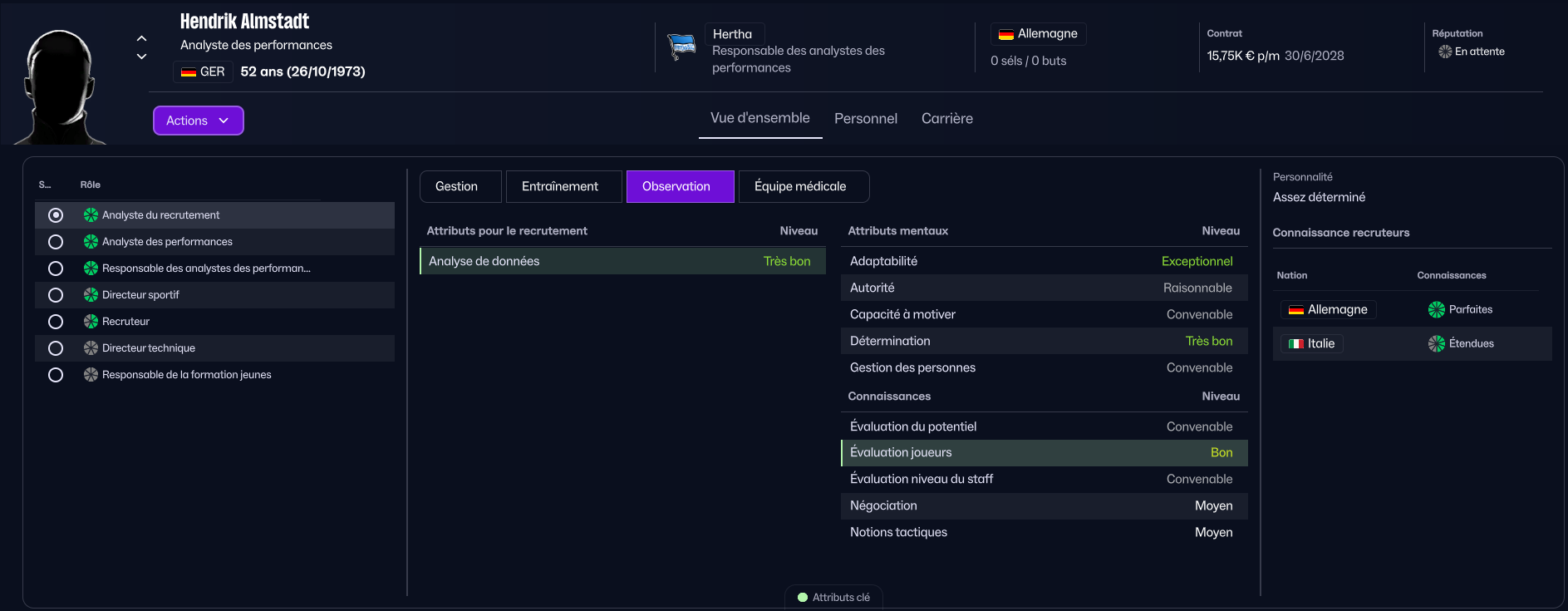
Task: Click the reputation rating icon beside En attente
Action: (1445, 52)
